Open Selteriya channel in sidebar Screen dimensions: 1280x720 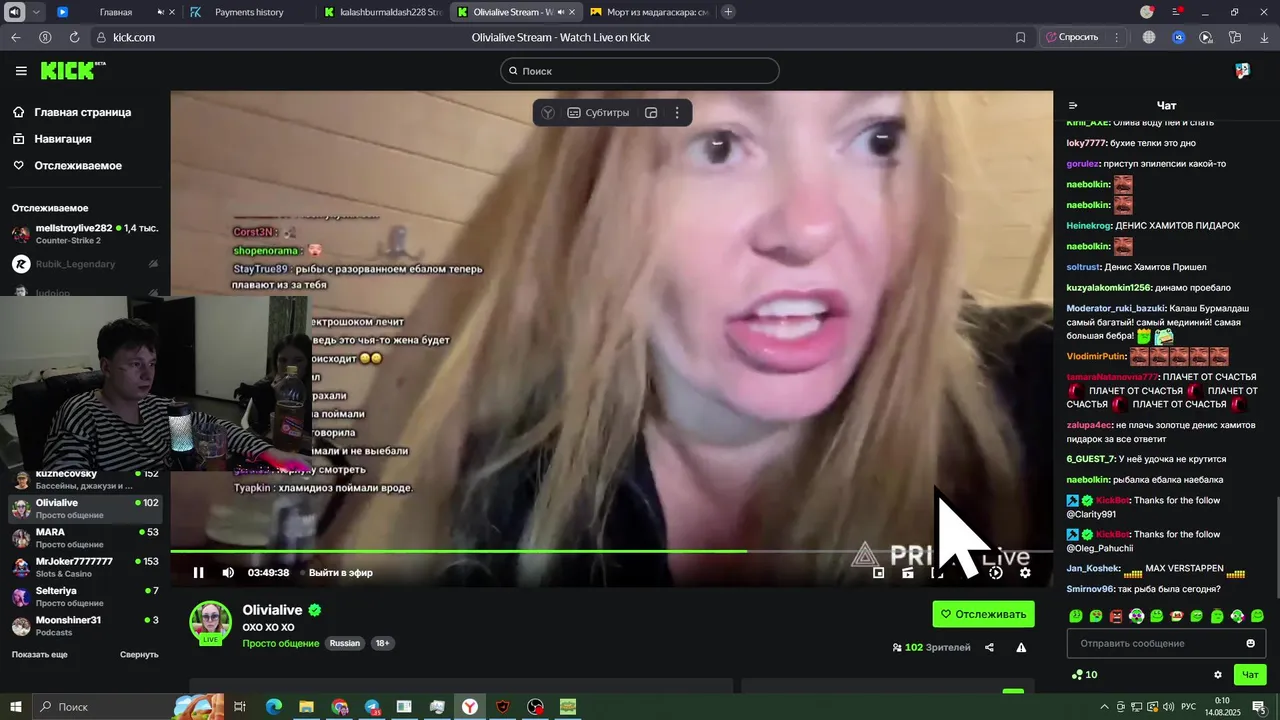click(85, 597)
